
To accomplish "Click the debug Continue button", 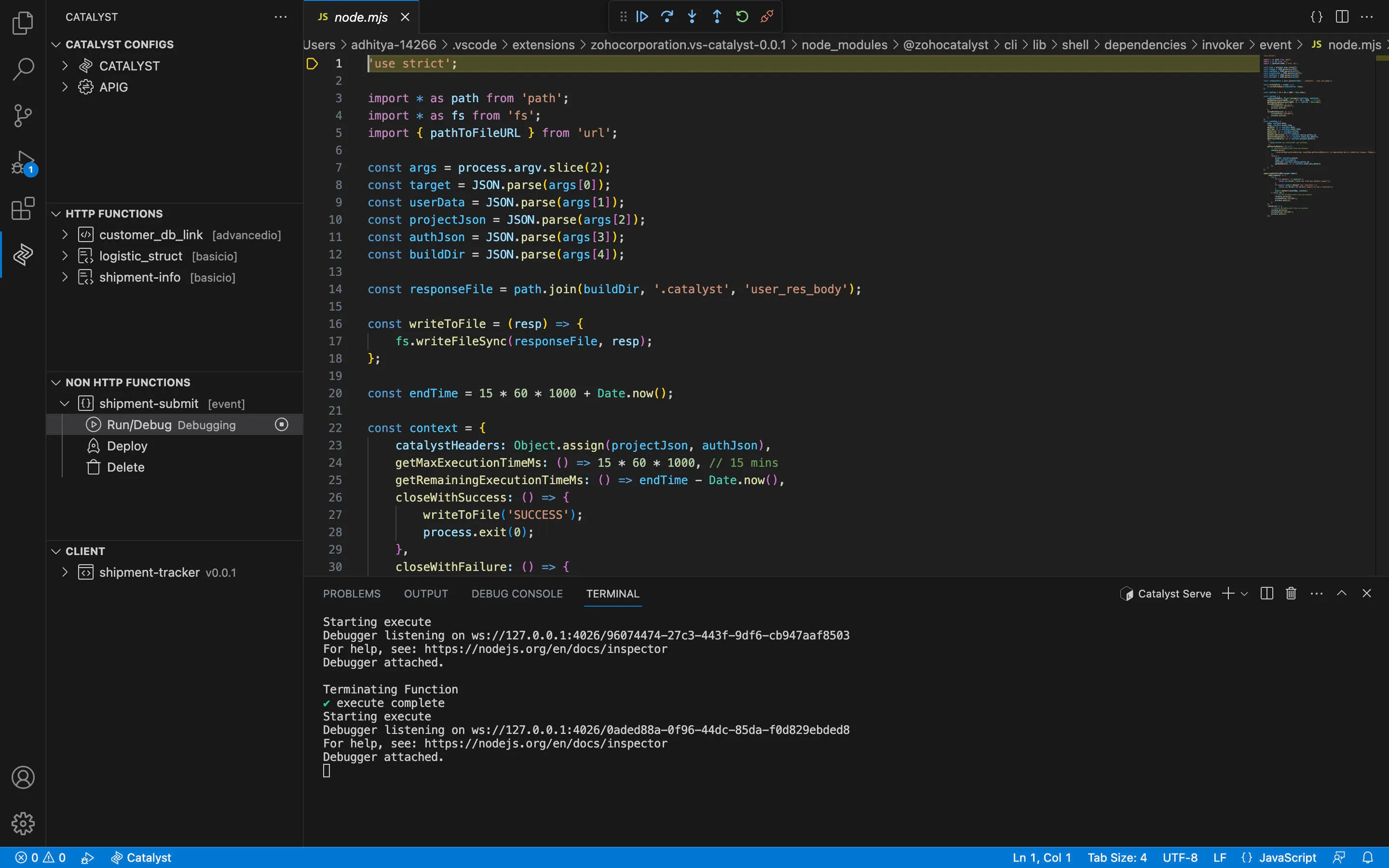I will click(642, 17).
